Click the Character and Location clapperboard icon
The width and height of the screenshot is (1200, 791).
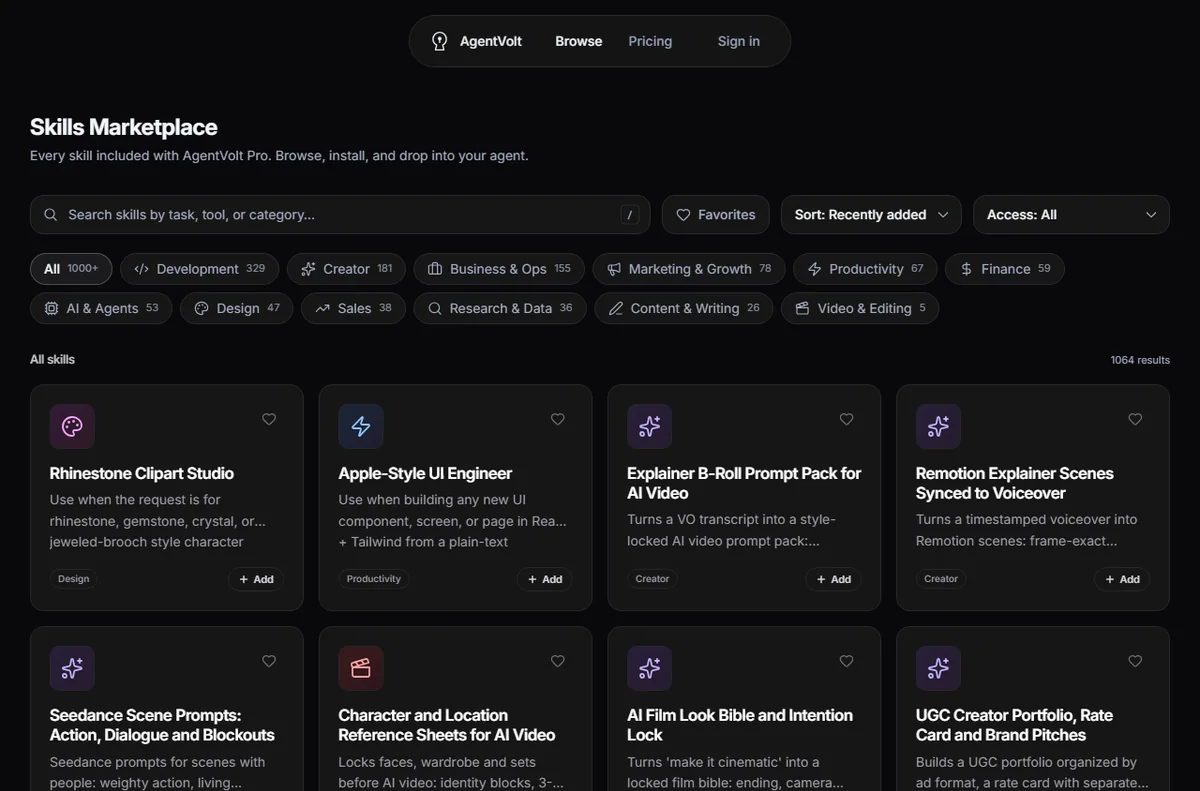coord(361,668)
